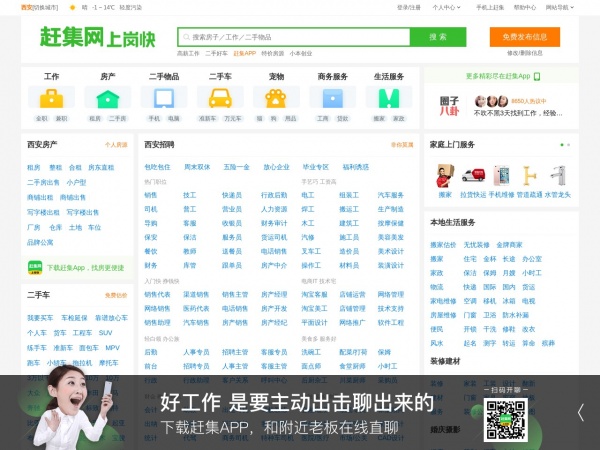The height and width of the screenshot is (450, 600).
Task: Click the orange 免费发布信息 button
Action: click(x=525, y=37)
